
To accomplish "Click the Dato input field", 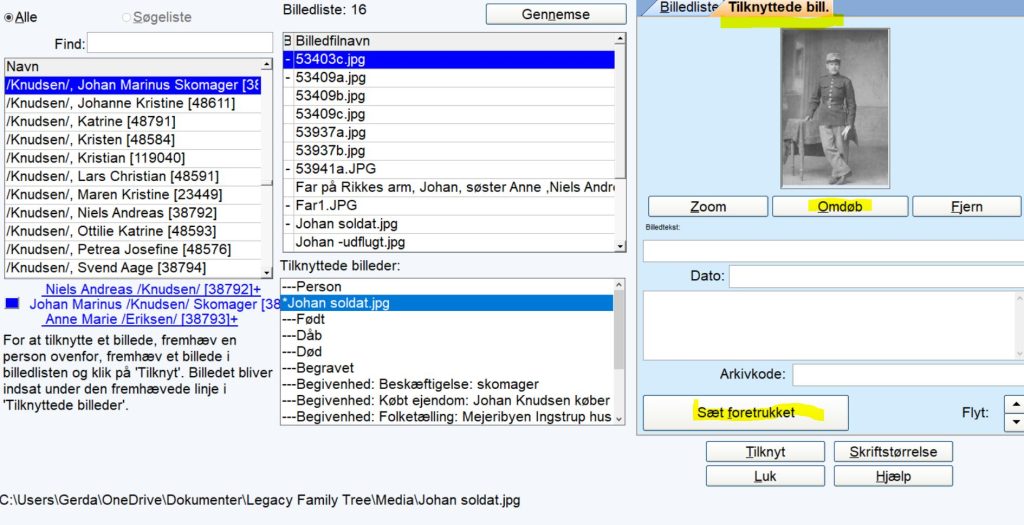I will pos(876,276).
